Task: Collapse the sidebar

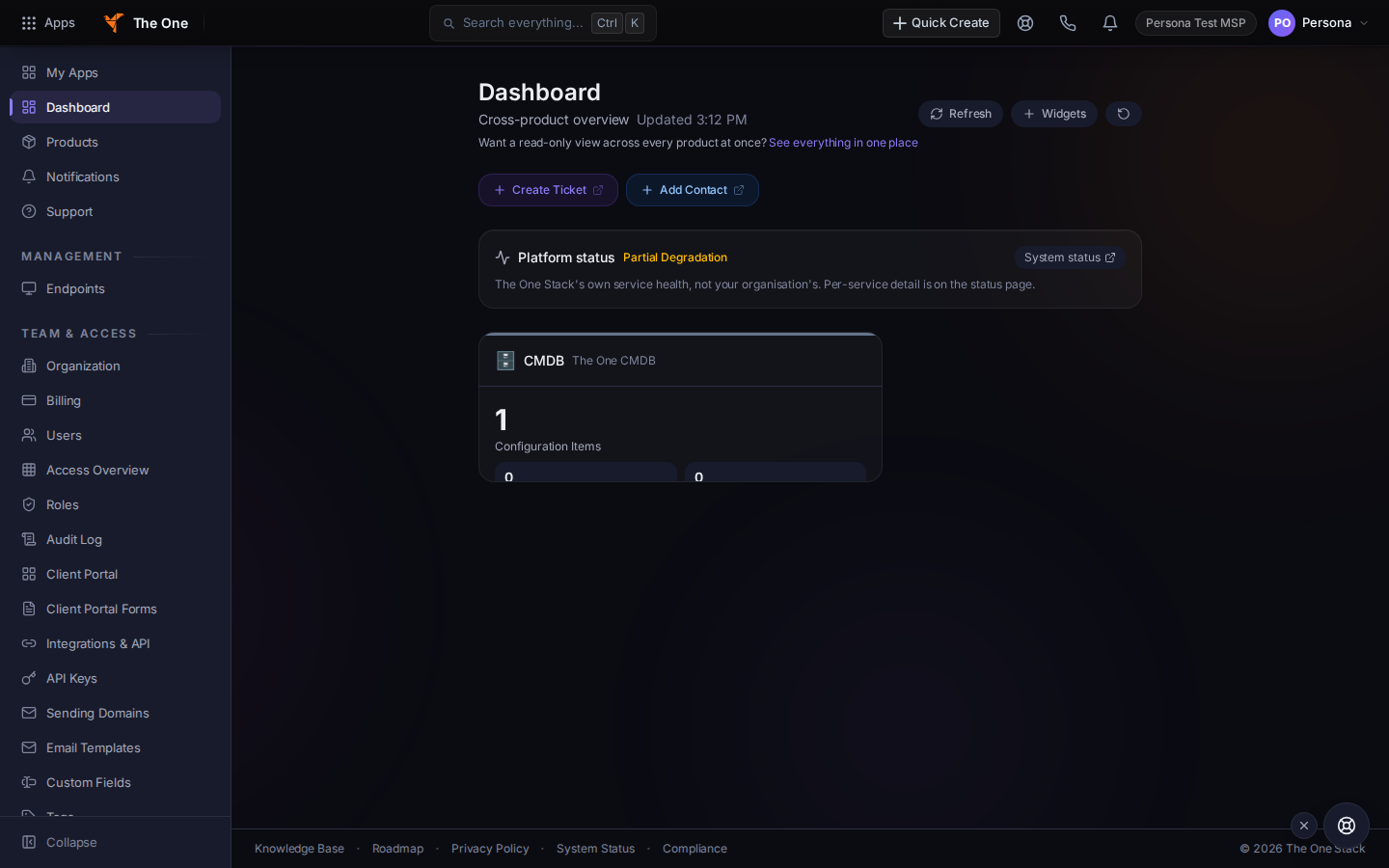Action: [116, 842]
